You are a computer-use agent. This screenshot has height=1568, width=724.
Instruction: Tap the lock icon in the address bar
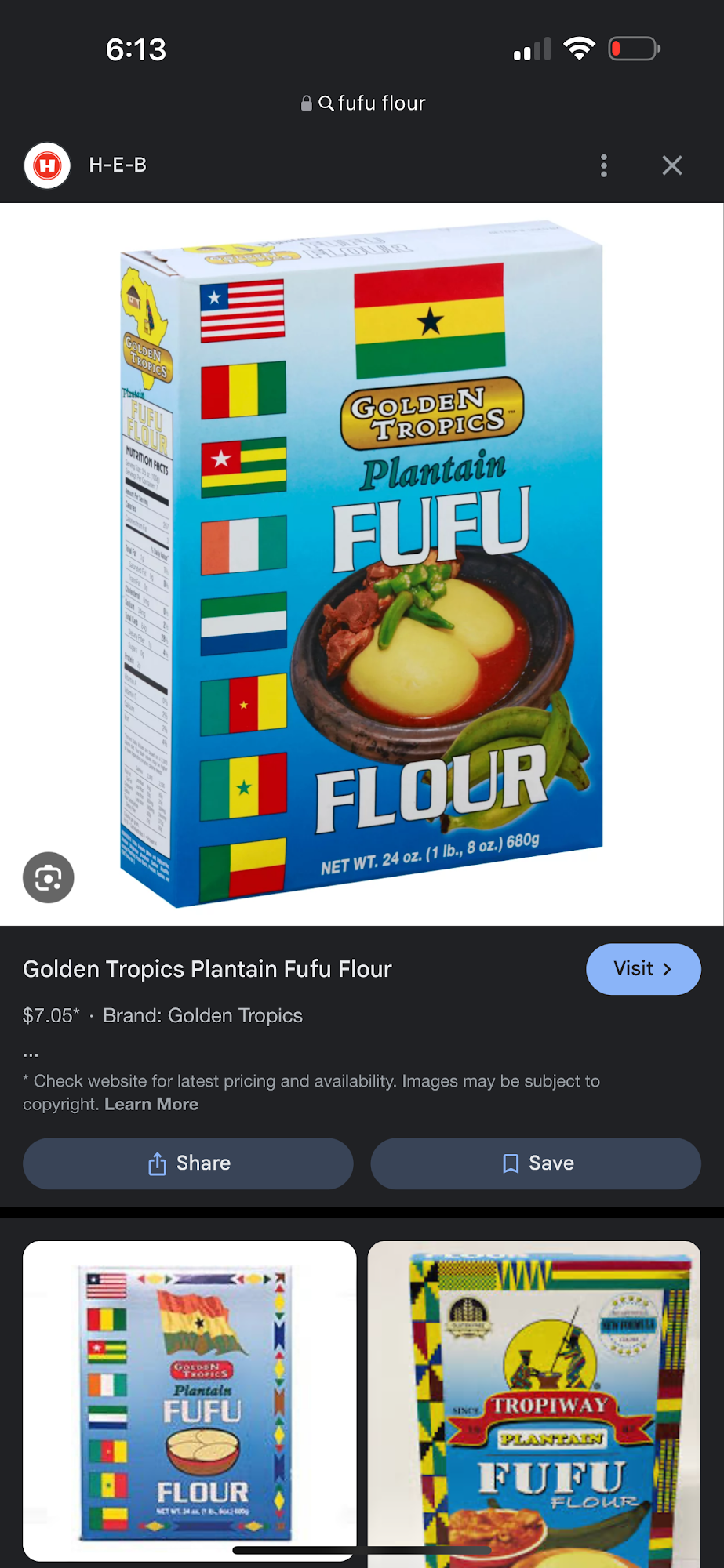pos(307,103)
